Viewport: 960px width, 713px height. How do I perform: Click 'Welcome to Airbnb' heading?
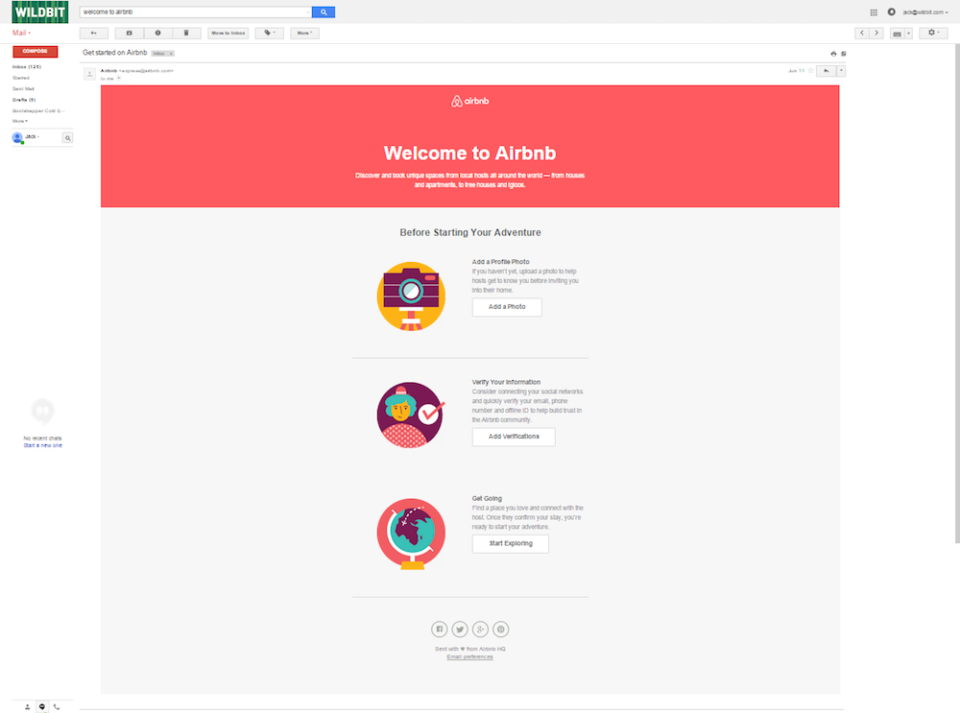coord(470,153)
